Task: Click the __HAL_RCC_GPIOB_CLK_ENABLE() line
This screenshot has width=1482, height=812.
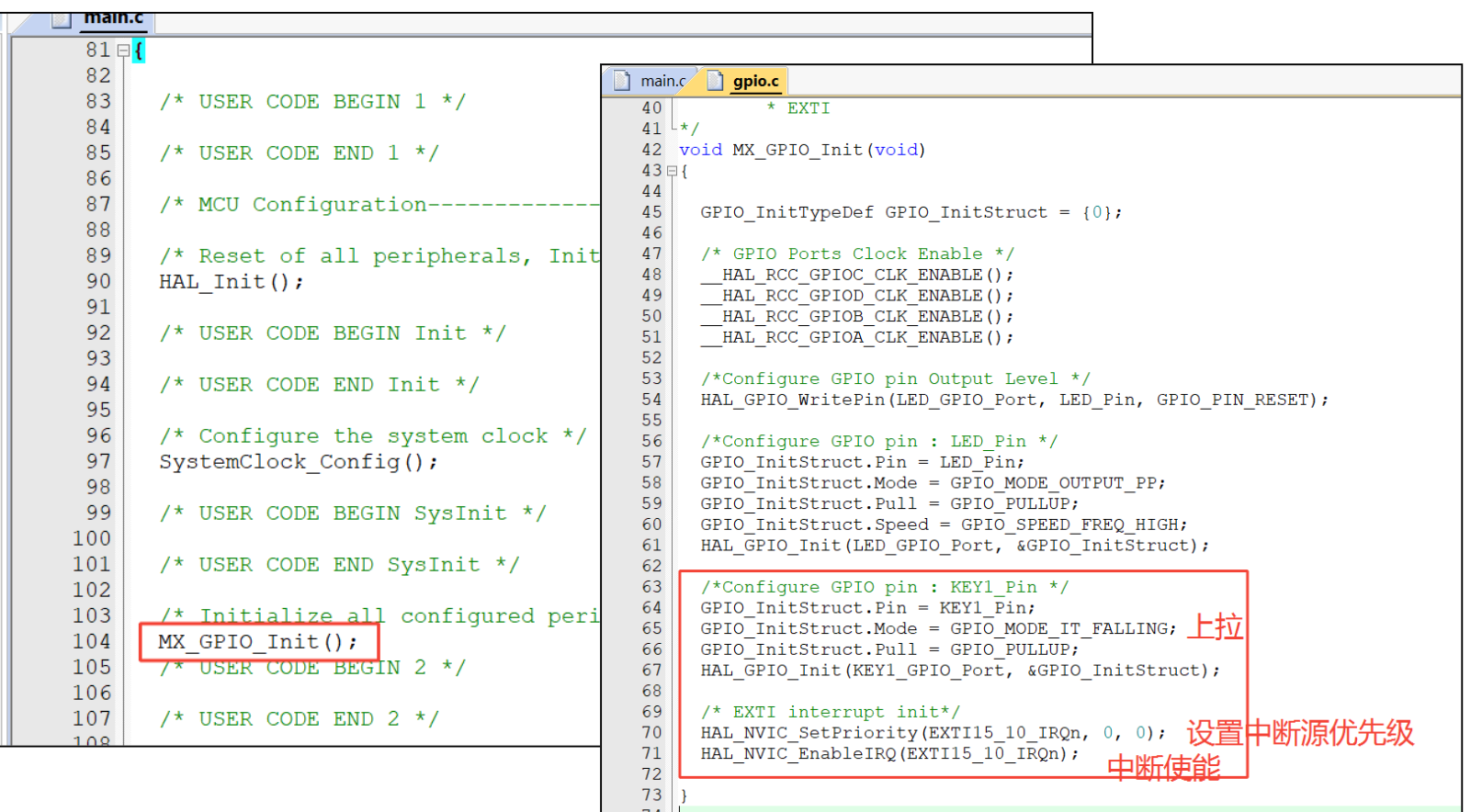Action: 857,316
